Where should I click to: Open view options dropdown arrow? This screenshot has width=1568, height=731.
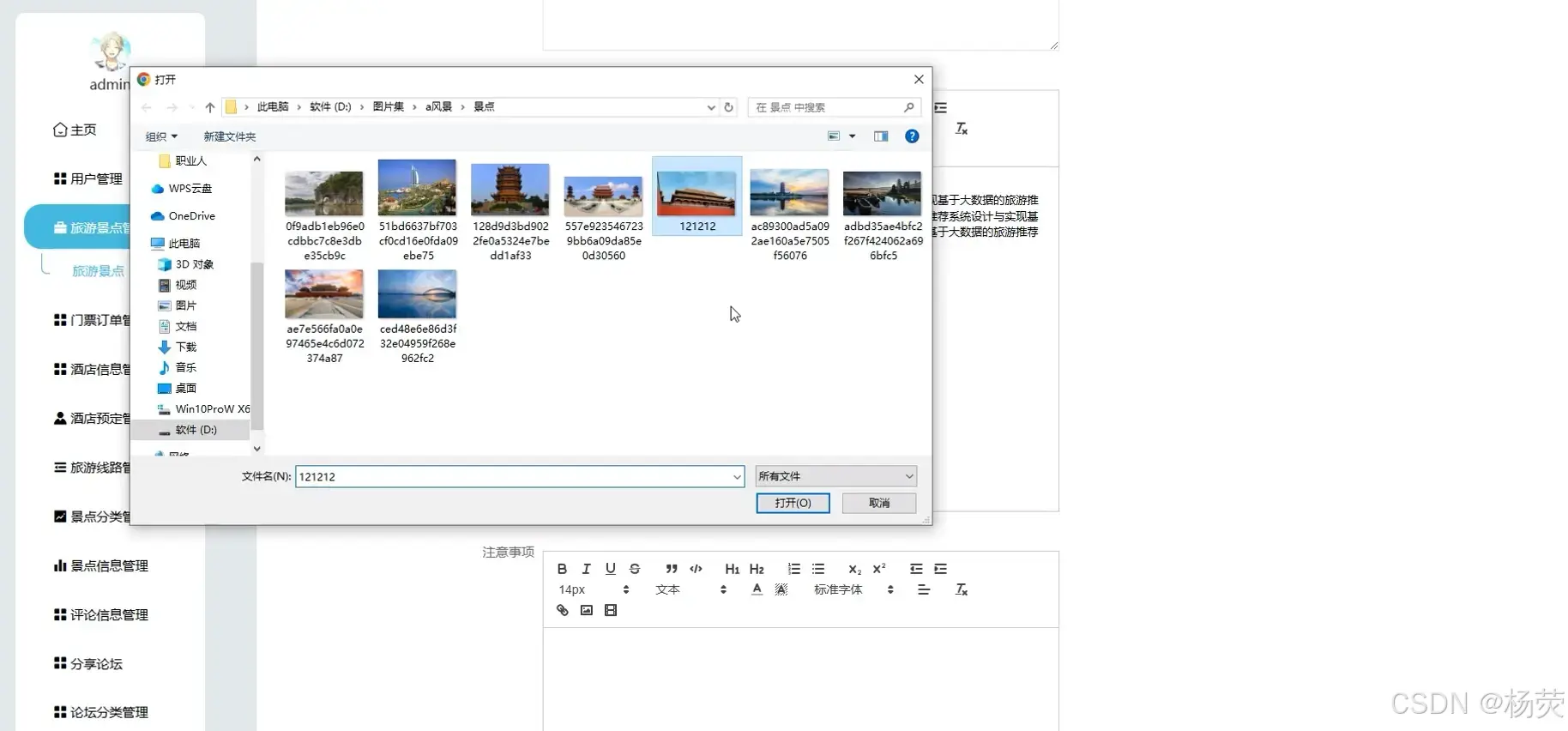(x=852, y=136)
